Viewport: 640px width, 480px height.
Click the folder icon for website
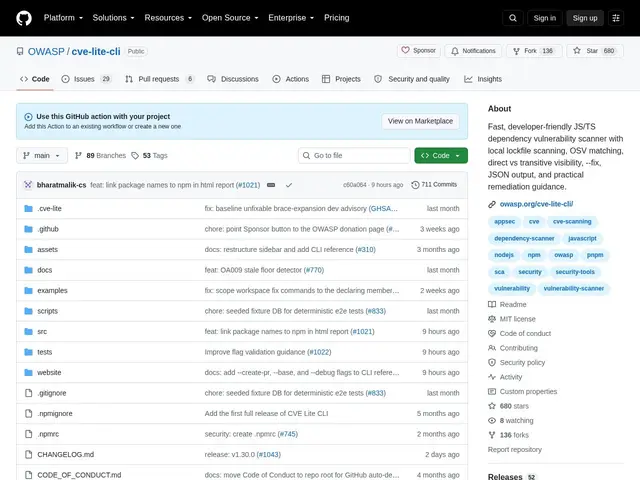28,373
